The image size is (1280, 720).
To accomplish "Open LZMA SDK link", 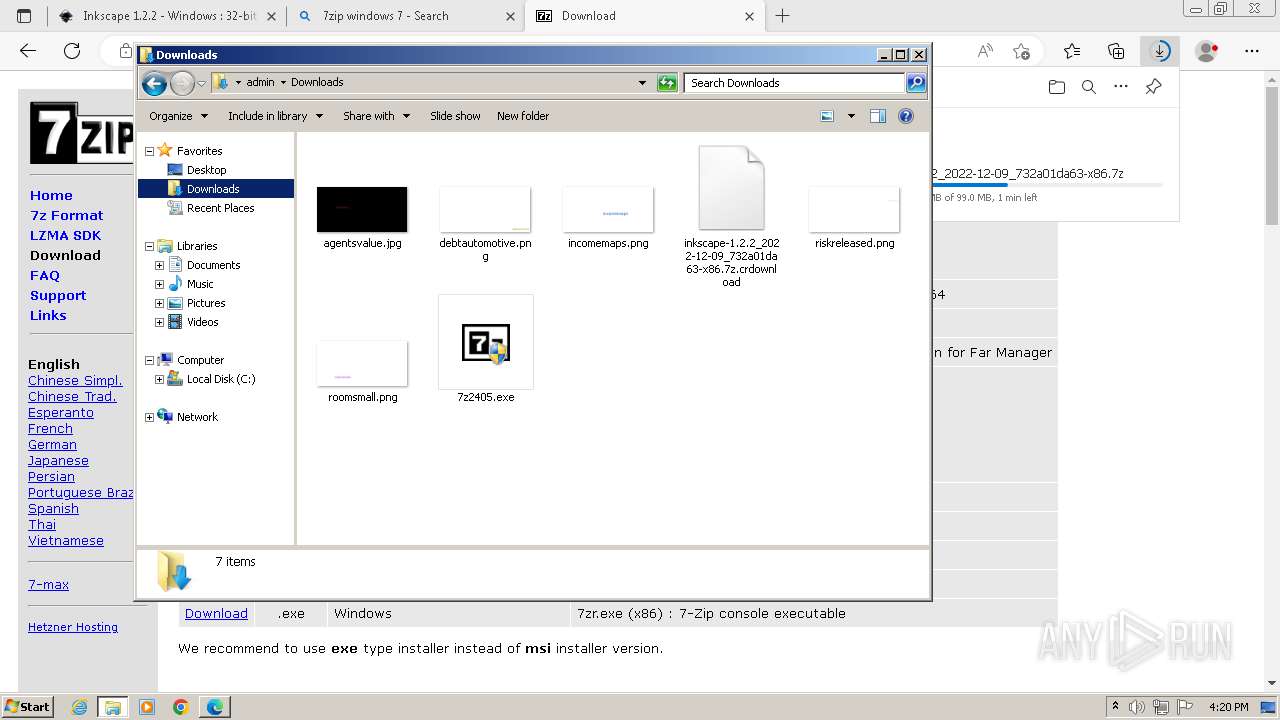I will click(x=65, y=236).
